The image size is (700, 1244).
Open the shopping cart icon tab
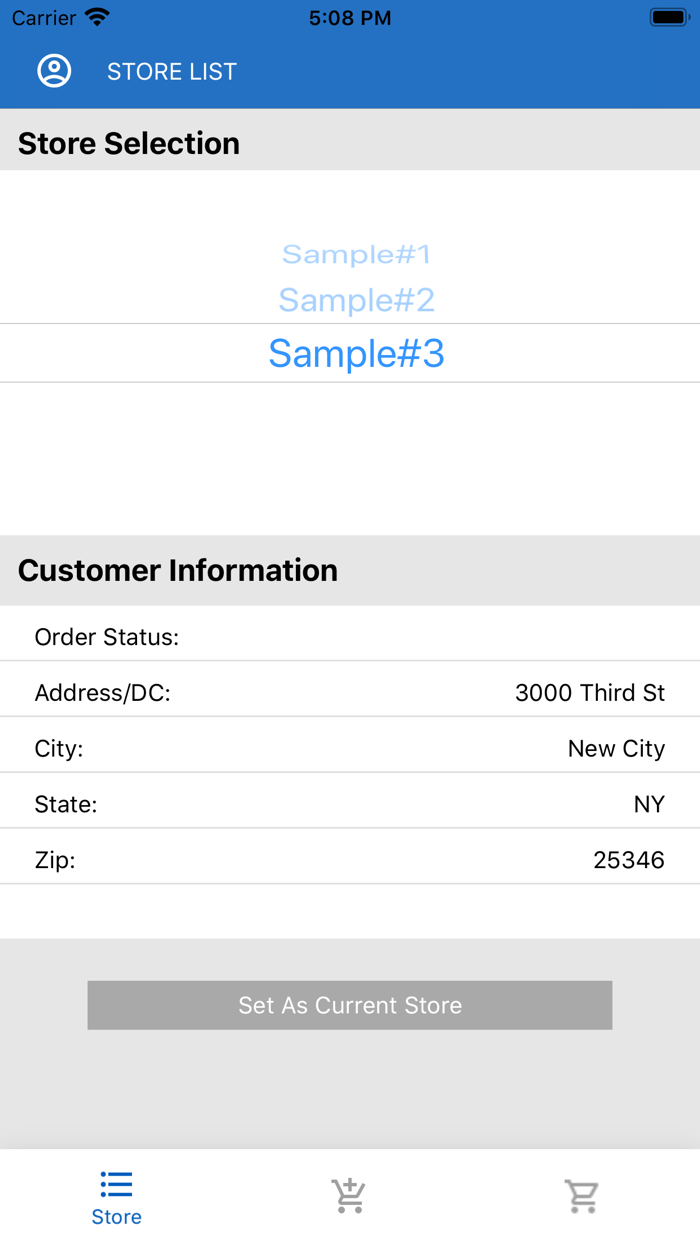[x=581, y=1196]
